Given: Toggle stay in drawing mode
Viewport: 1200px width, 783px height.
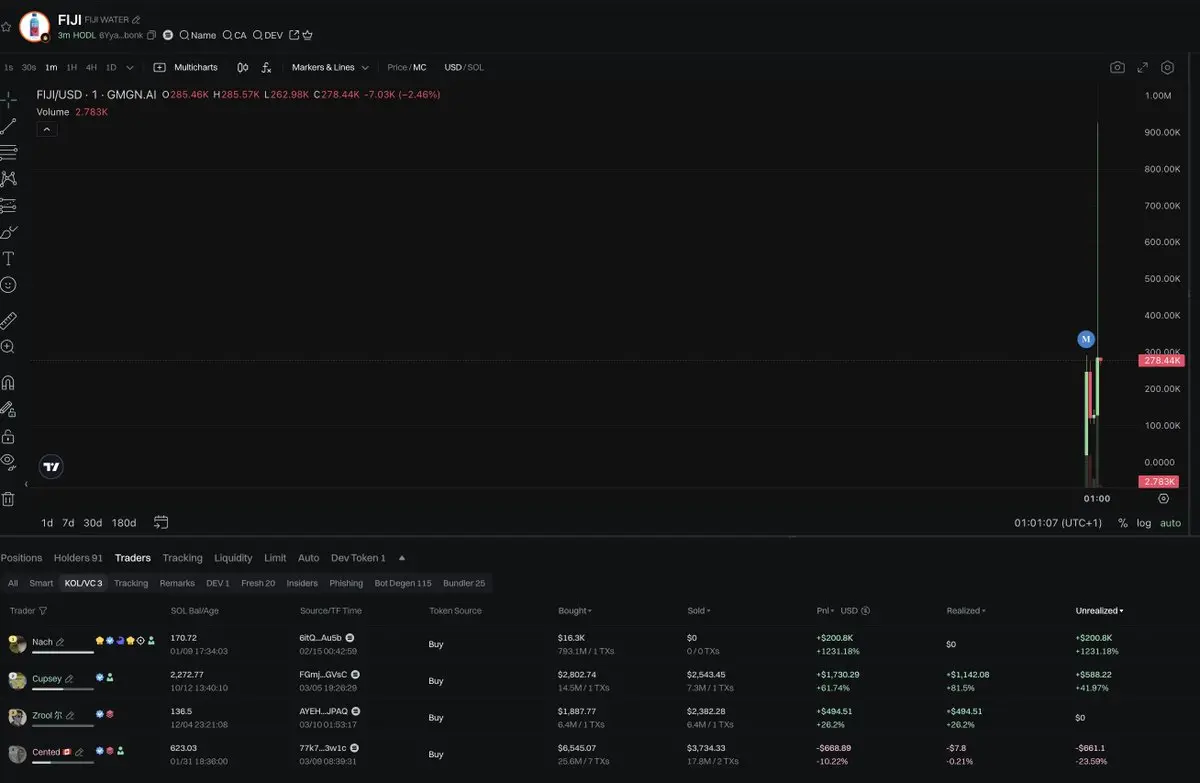Looking at the screenshot, I should tap(8, 409).
